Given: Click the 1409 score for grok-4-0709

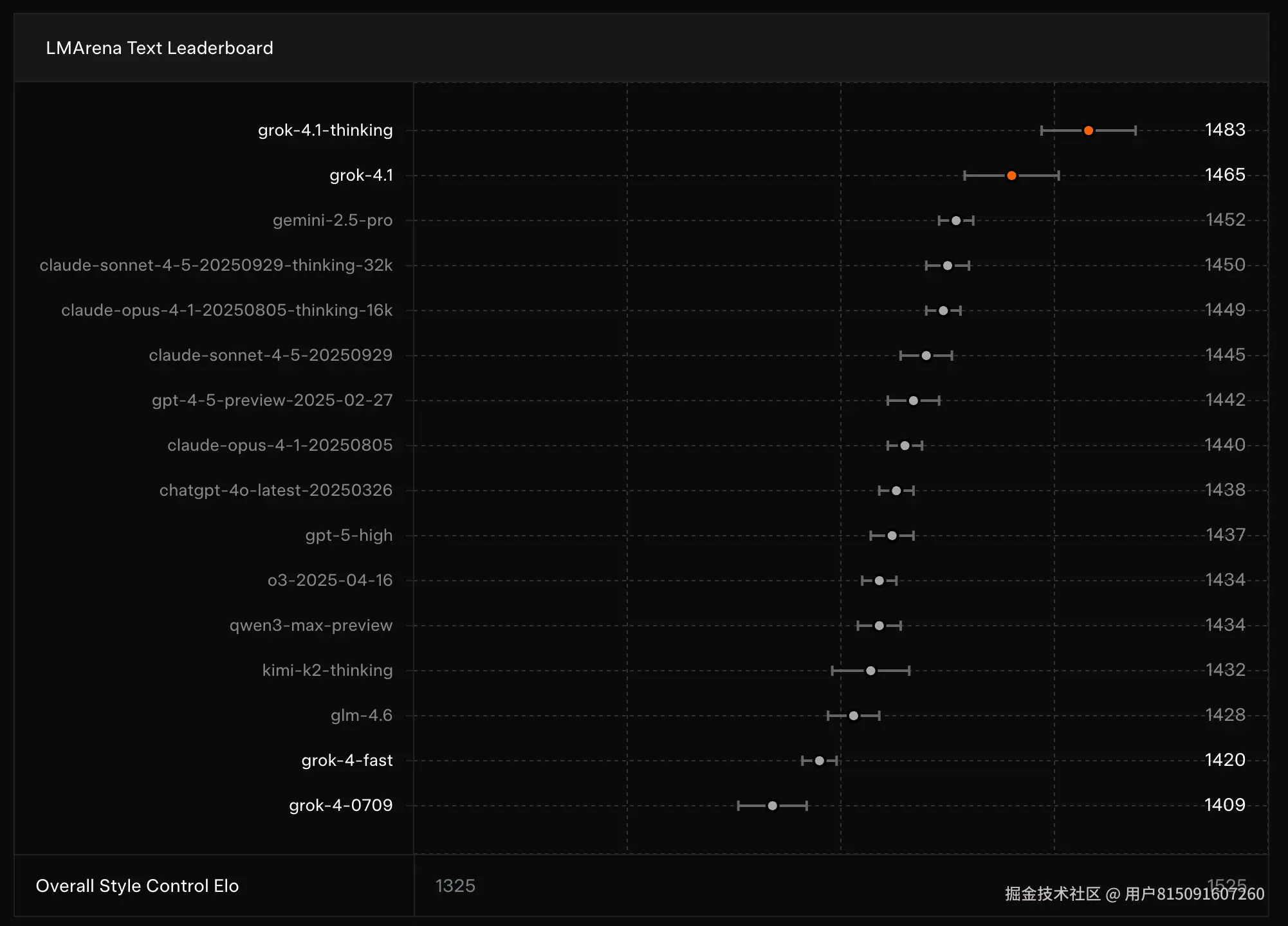Looking at the screenshot, I should tap(1225, 805).
